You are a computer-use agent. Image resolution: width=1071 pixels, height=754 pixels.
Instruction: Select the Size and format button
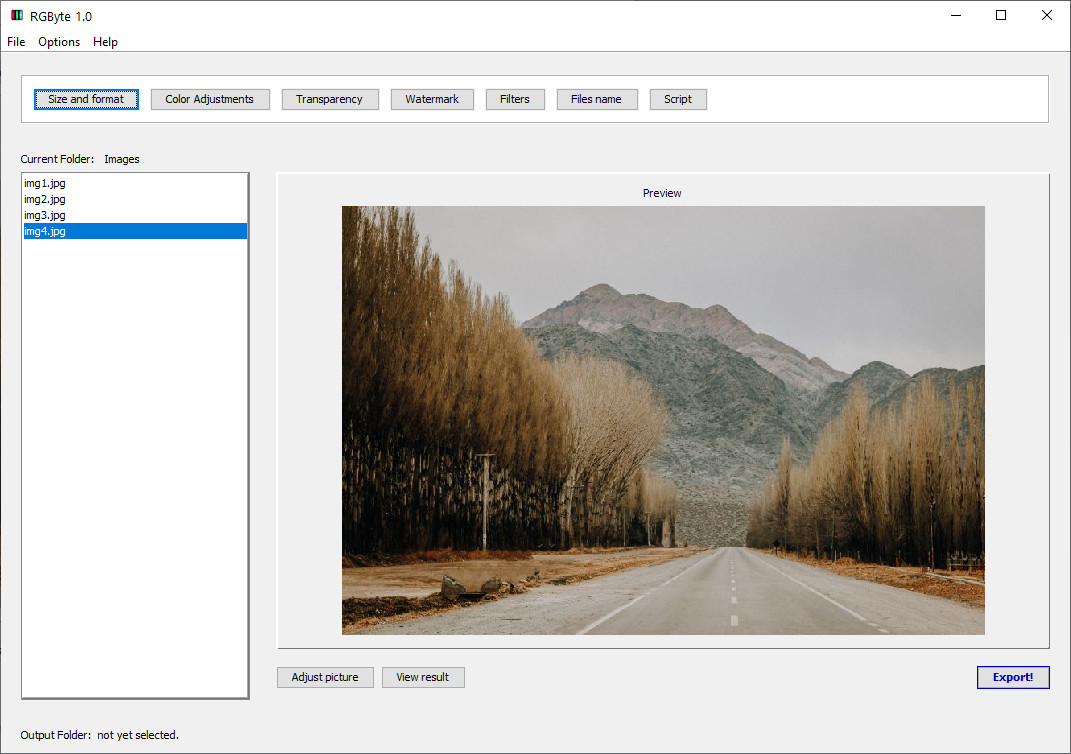[86, 99]
